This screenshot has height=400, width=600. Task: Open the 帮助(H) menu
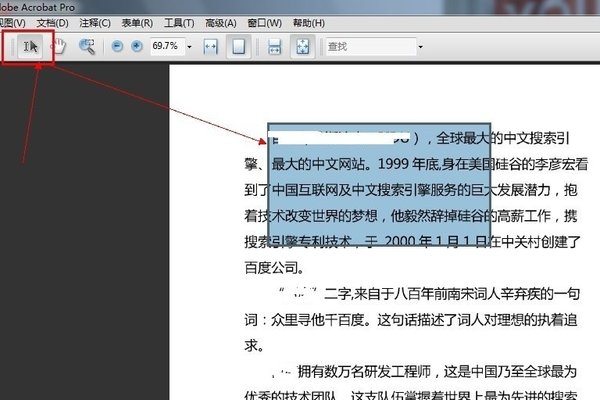pyautogui.click(x=309, y=23)
